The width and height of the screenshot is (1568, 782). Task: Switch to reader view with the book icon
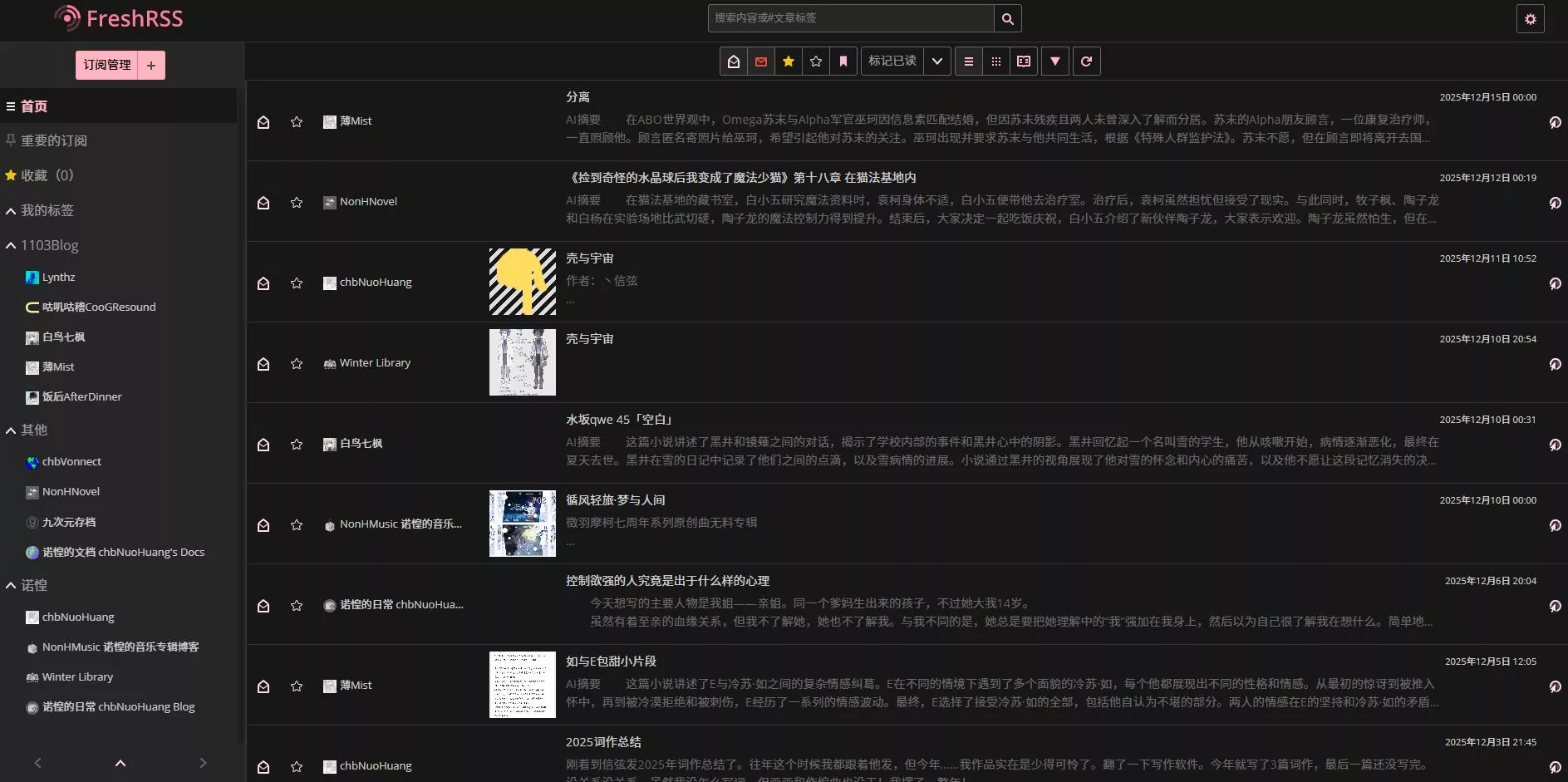click(x=1024, y=61)
